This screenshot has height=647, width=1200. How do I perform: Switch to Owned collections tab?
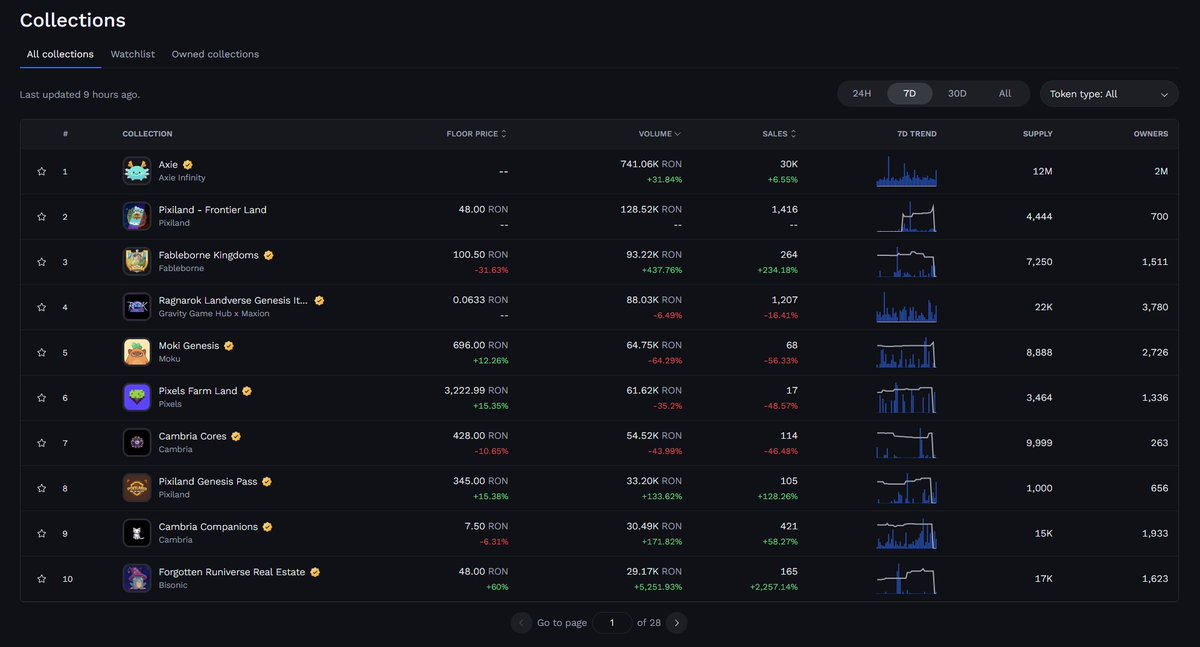pos(215,54)
